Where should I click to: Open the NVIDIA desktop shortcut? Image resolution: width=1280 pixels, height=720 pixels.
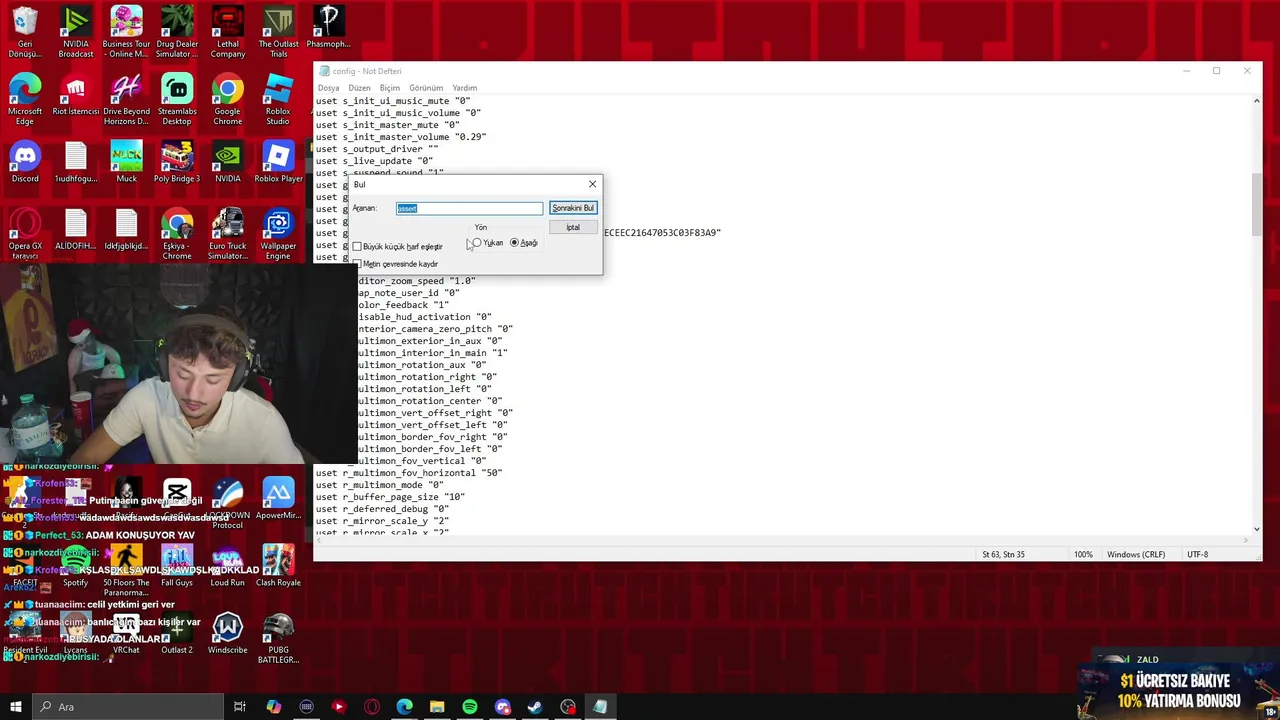(228, 162)
